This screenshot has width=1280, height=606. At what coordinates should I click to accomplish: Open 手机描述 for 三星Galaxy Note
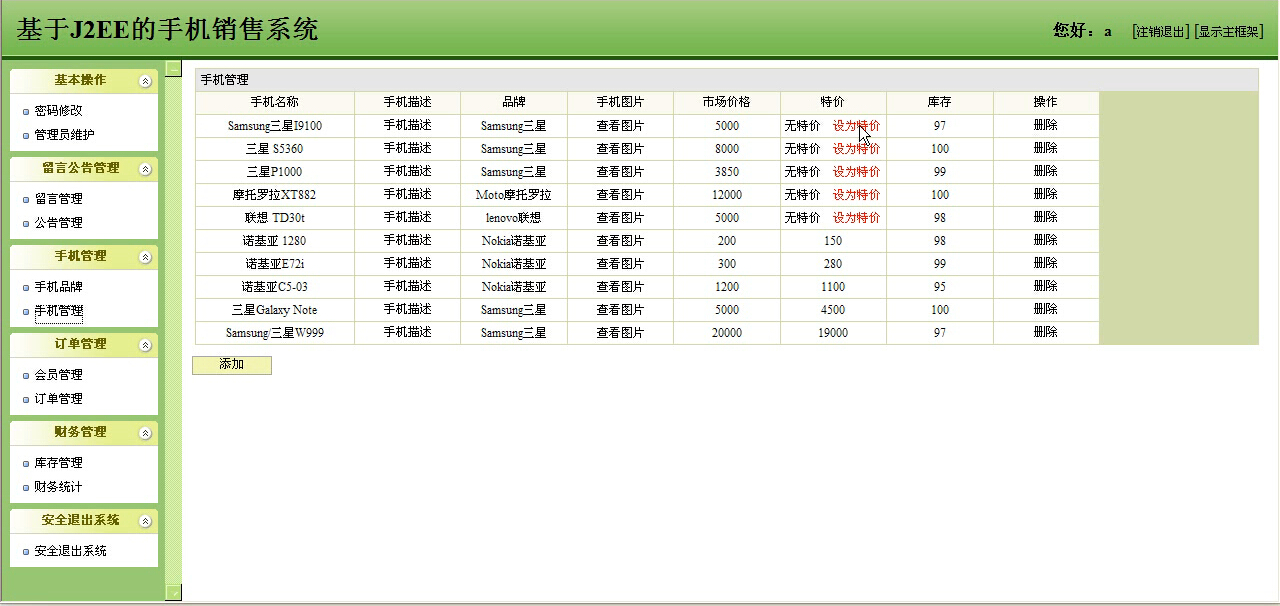[407, 309]
